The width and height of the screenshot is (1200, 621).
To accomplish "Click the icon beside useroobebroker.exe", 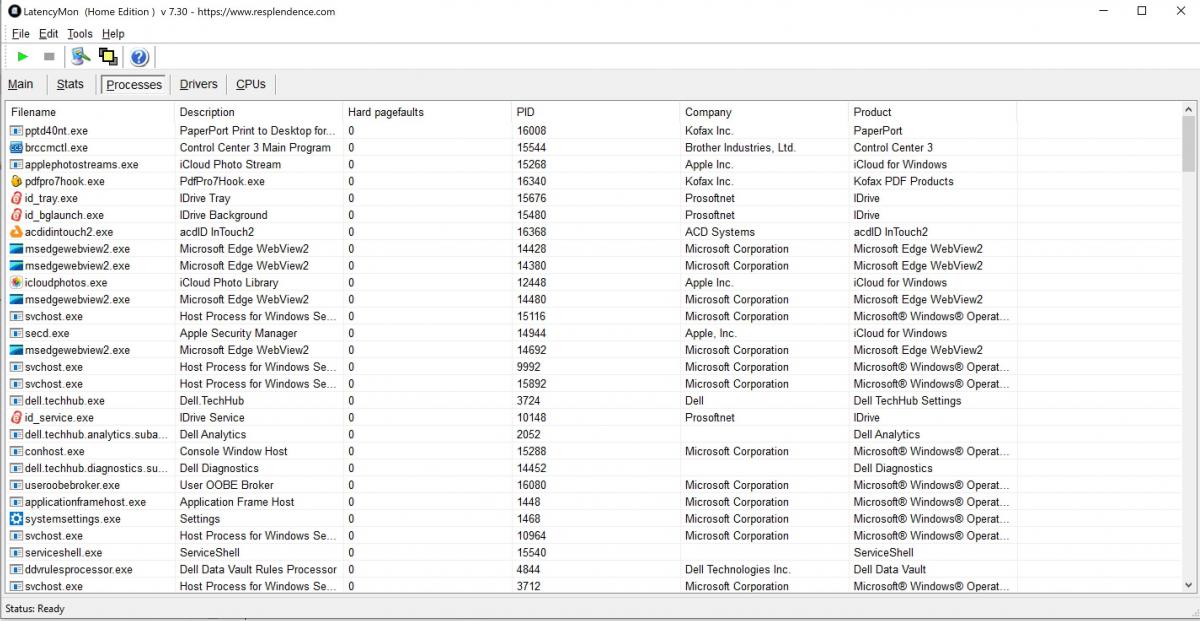I will 16,486.
